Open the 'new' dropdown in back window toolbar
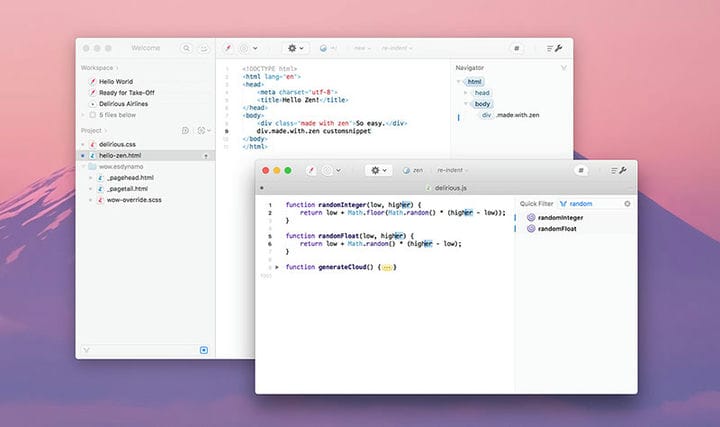The image size is (720, 427). [362, 48]
